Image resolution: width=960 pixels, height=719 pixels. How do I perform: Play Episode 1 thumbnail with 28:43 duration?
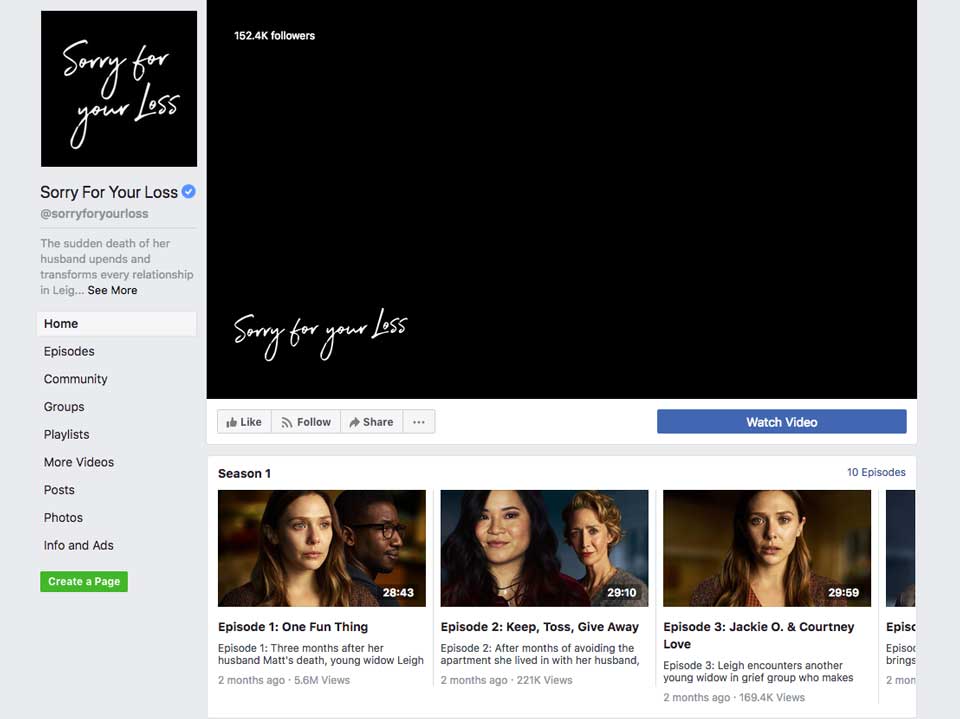(321, 548)
